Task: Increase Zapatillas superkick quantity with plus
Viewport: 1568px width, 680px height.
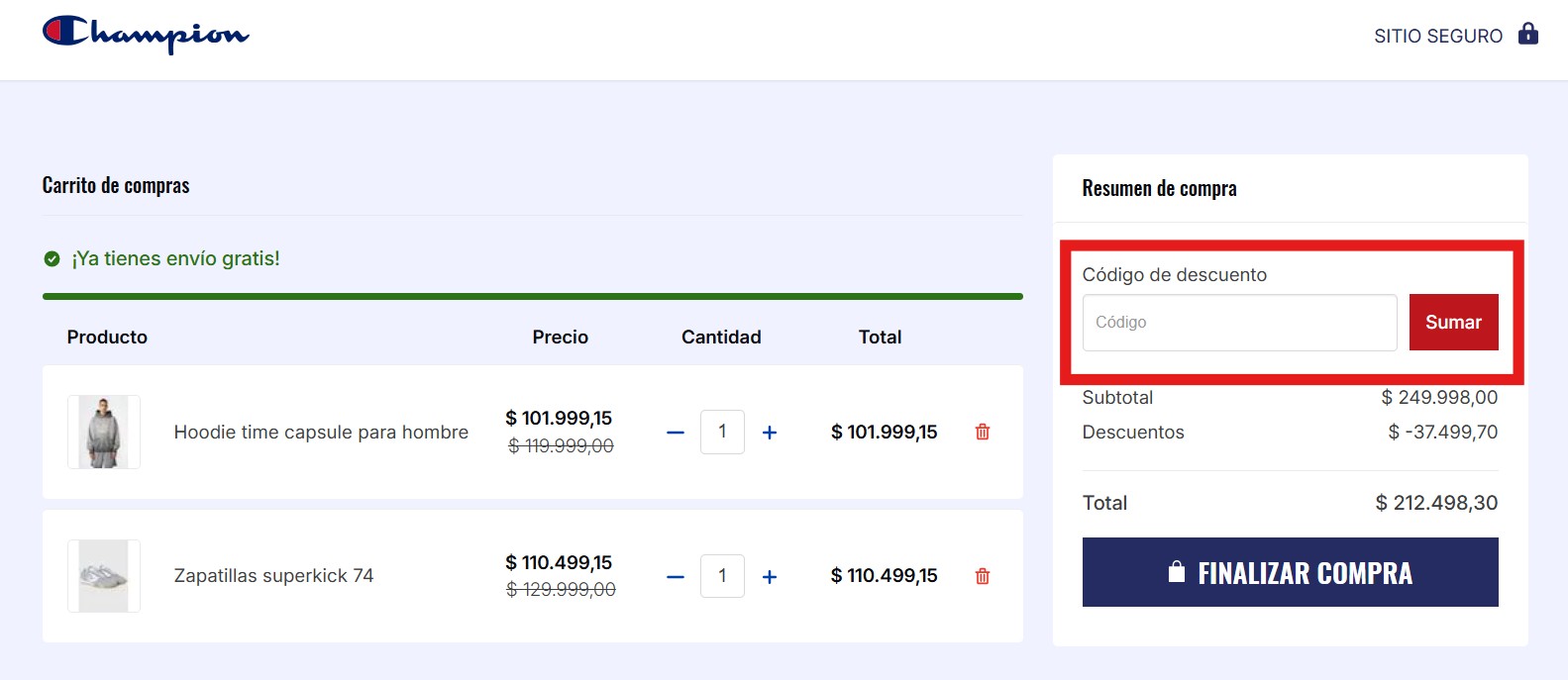Action: (x=770, y=577)
